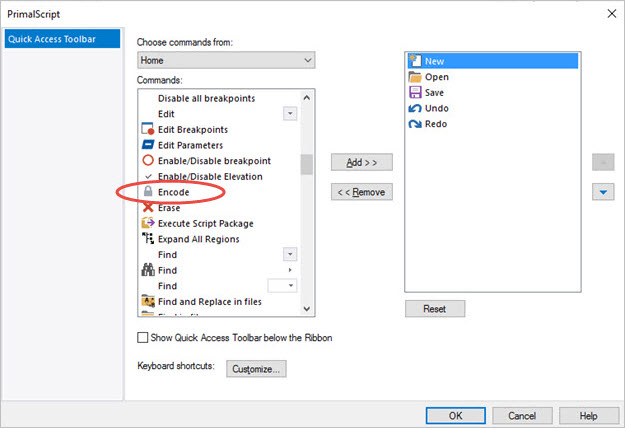Click the Execute Script Package icon
Image resolution: width=625 pixels, height=428 pixels.
click(148, 223)
